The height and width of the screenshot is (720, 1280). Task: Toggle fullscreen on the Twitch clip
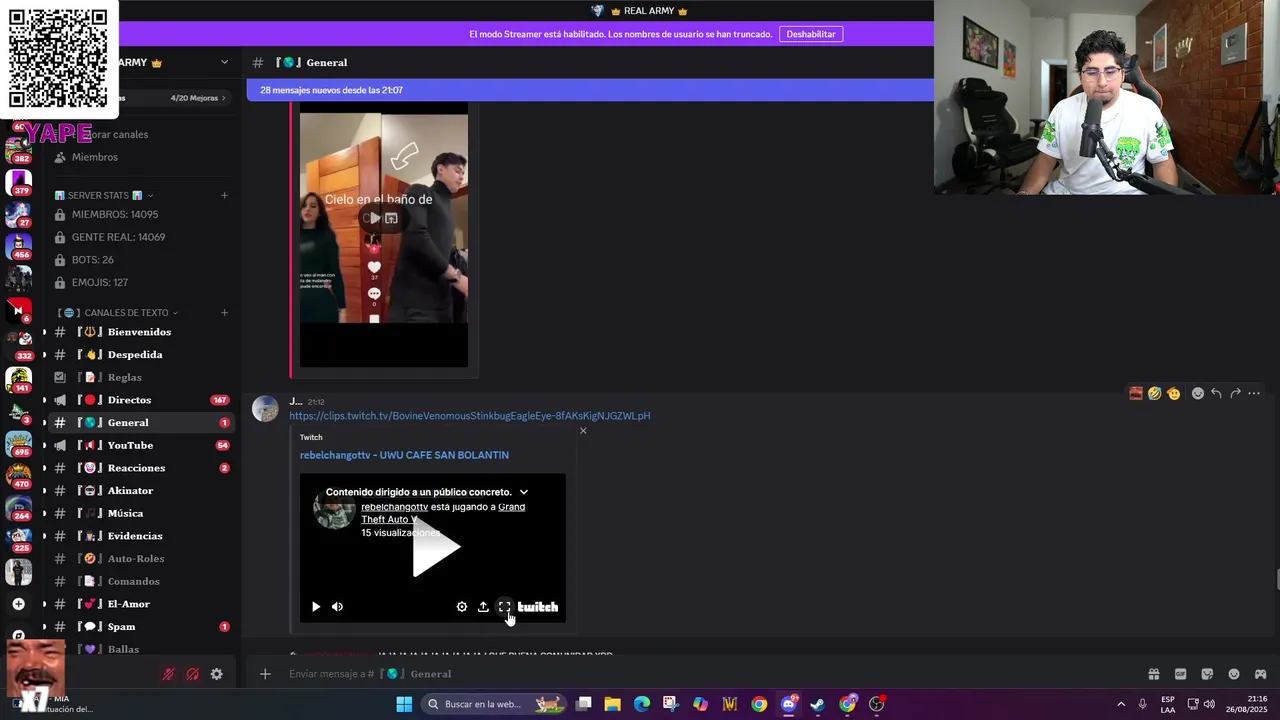click(x=504, y=607)
